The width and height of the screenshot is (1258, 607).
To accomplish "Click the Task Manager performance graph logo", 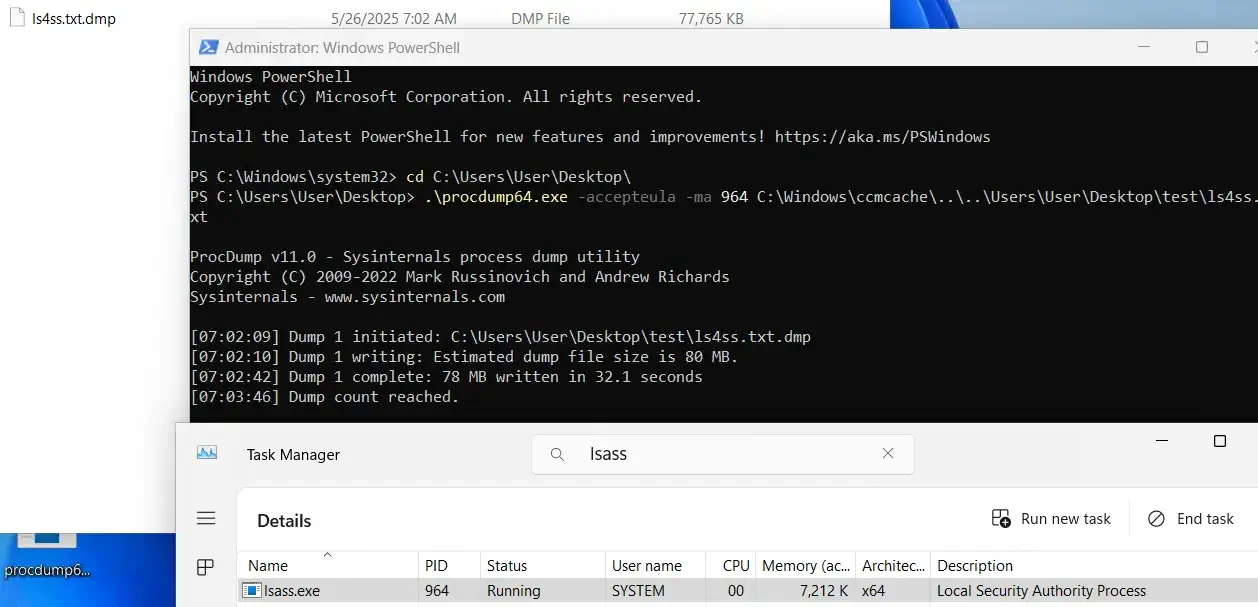I will click(207, 452).
